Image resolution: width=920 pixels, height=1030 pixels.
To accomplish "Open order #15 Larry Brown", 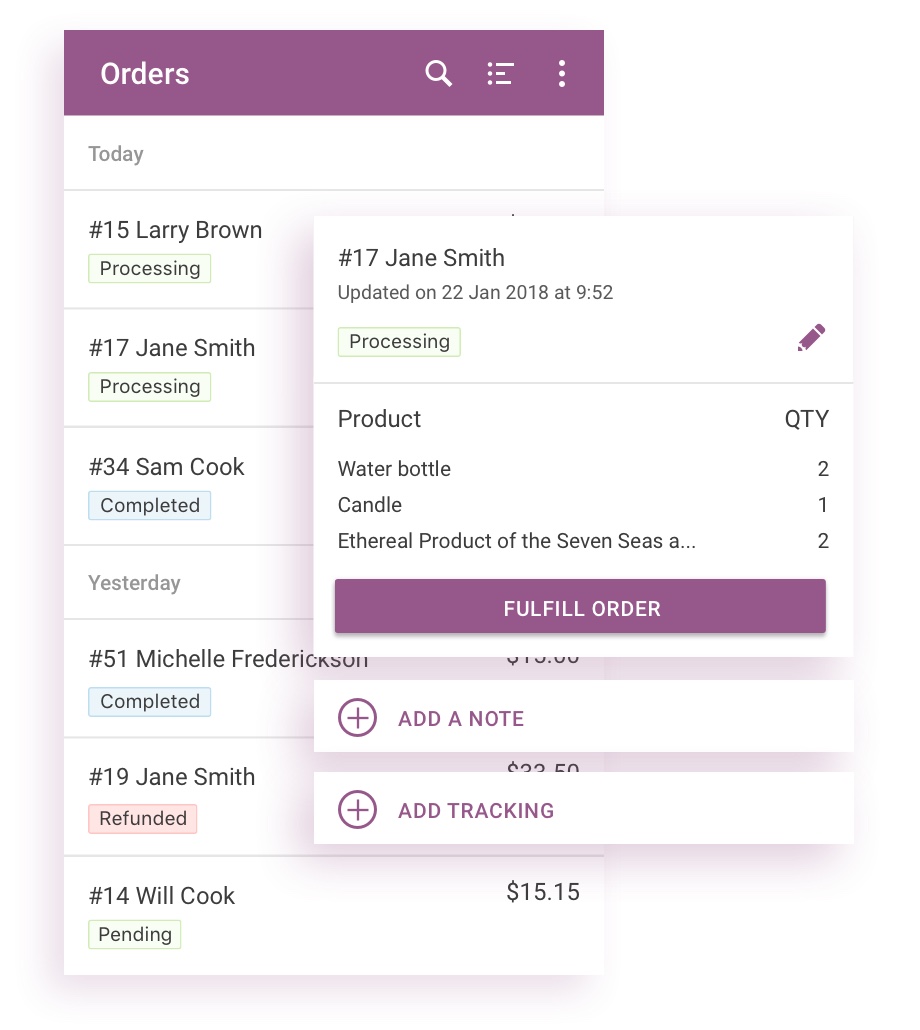I will click(x=175, y=230).
